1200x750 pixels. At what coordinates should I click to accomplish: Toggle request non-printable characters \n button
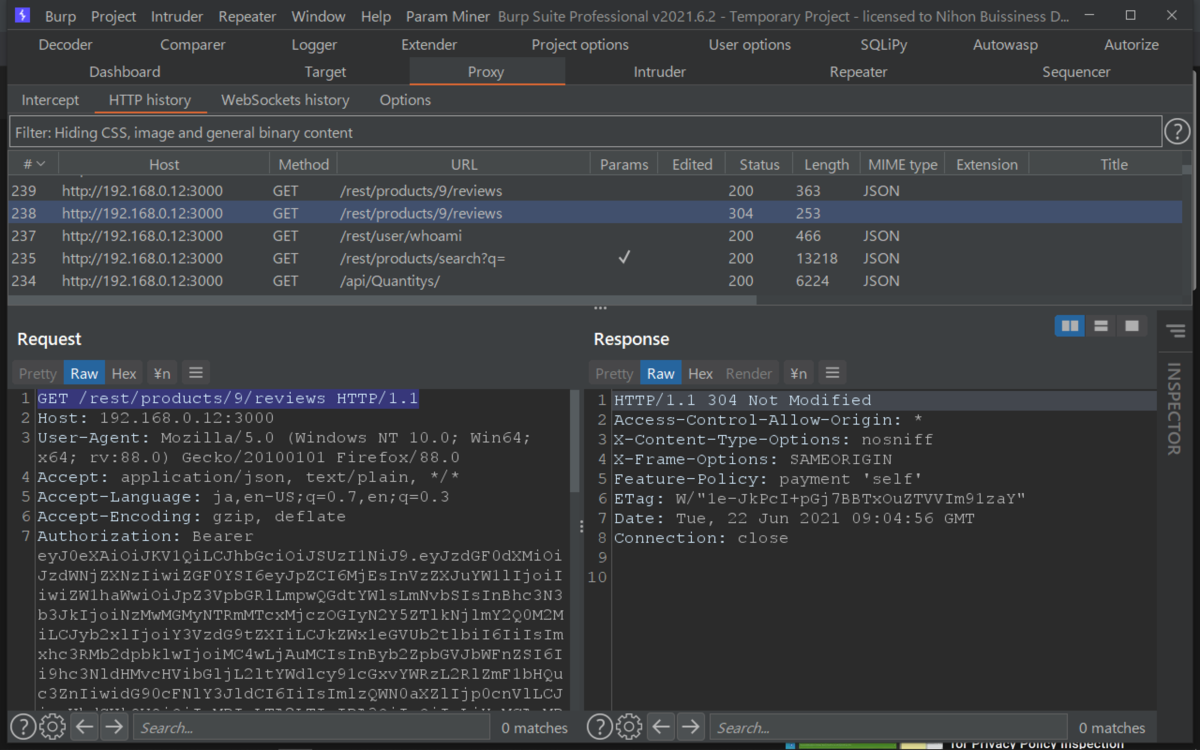[161, 373]
